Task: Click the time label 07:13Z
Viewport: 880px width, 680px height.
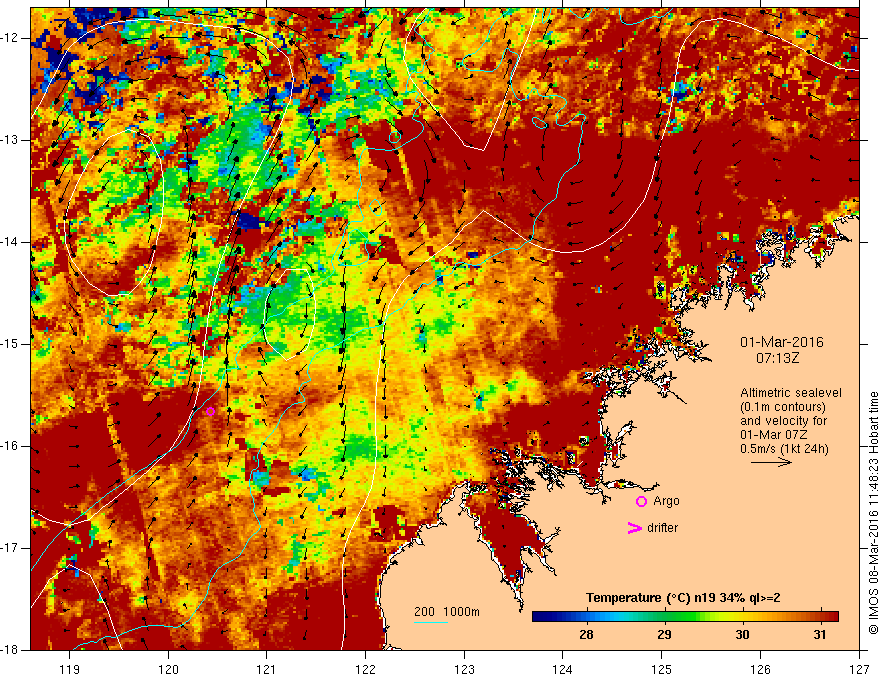Action: [x=777, y=358]
